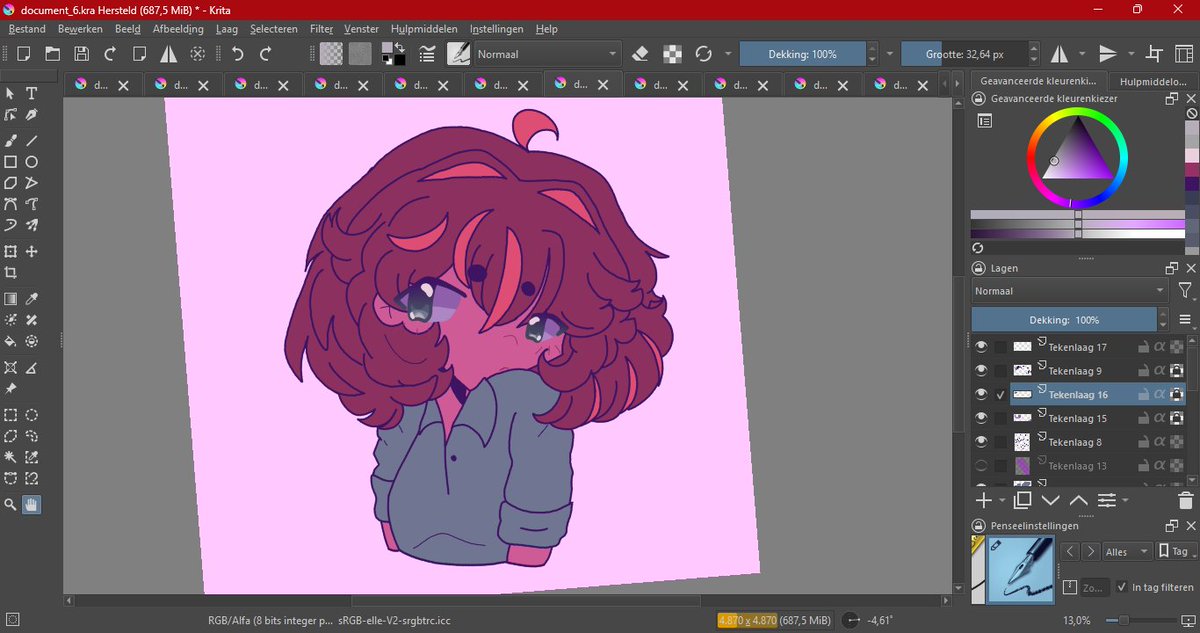Select the Gradient tool

[11, 299]
